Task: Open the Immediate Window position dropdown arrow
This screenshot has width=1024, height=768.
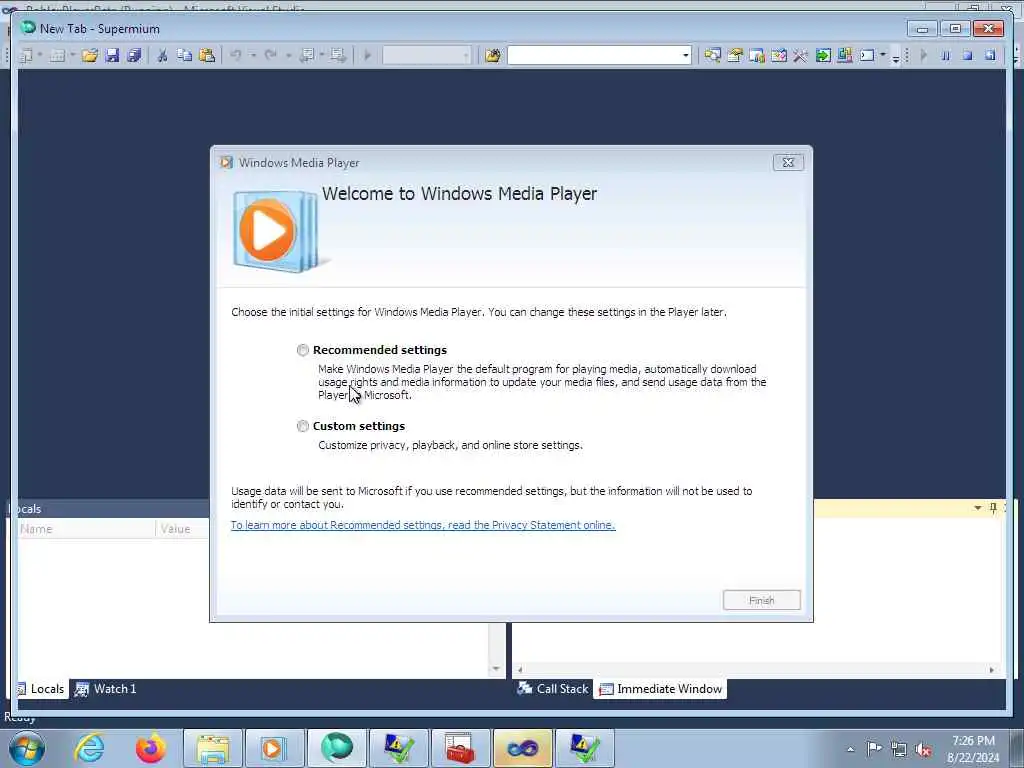Action: click(x=978, y=508)
